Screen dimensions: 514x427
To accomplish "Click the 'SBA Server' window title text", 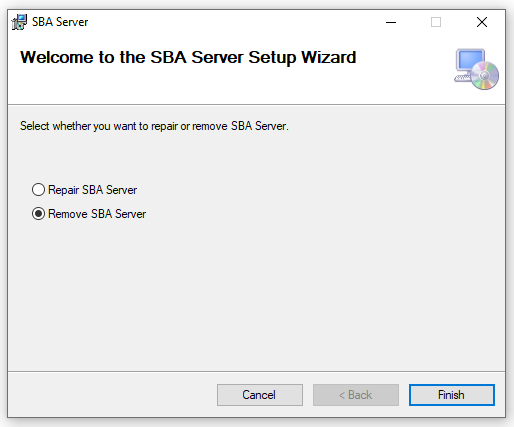I will coord(60,22).
